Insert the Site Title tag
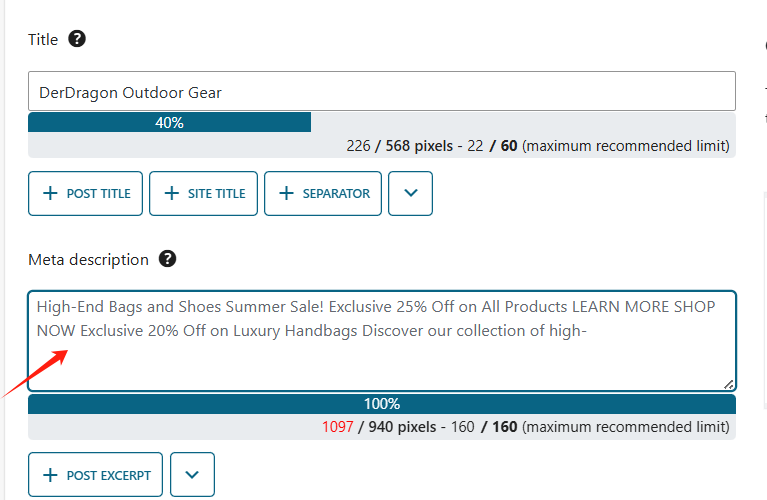The height and width of the screenshot is (500, 767). pyautogui.click(x=204, y=193)
